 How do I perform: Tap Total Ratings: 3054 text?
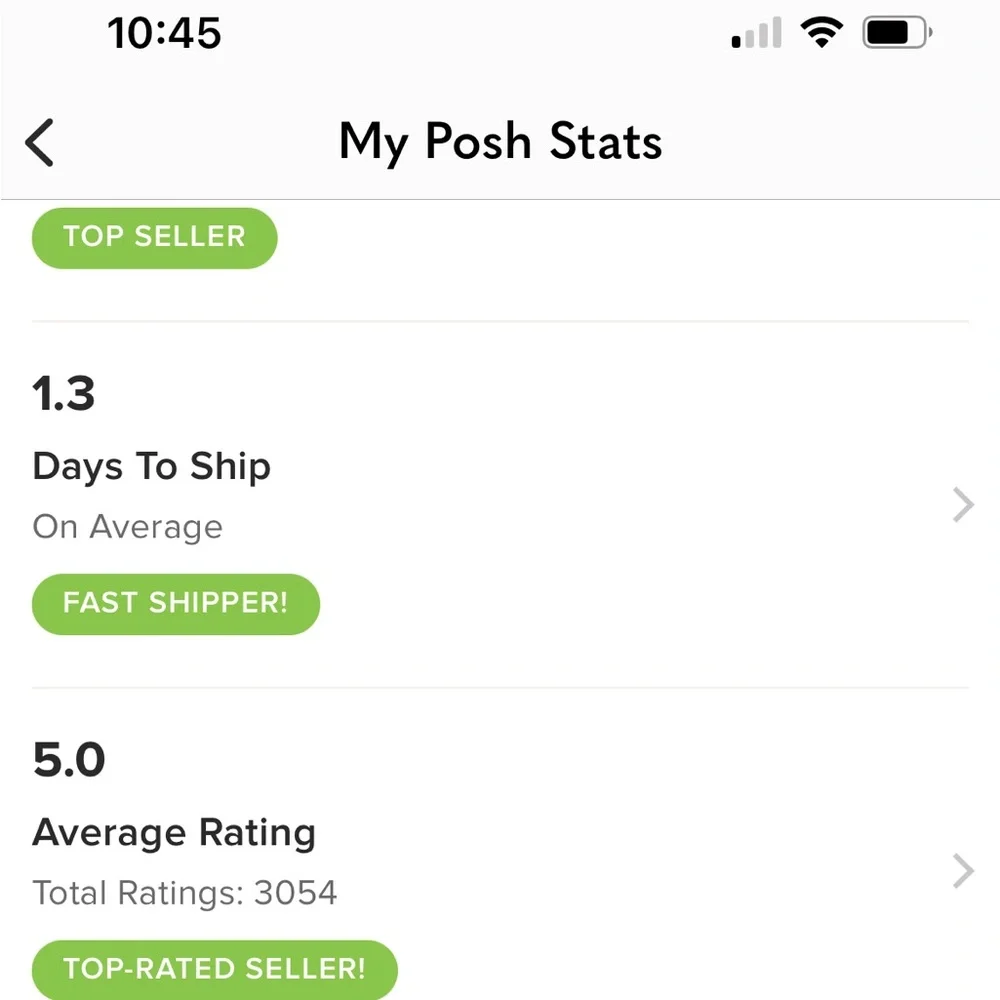(184, 893)
